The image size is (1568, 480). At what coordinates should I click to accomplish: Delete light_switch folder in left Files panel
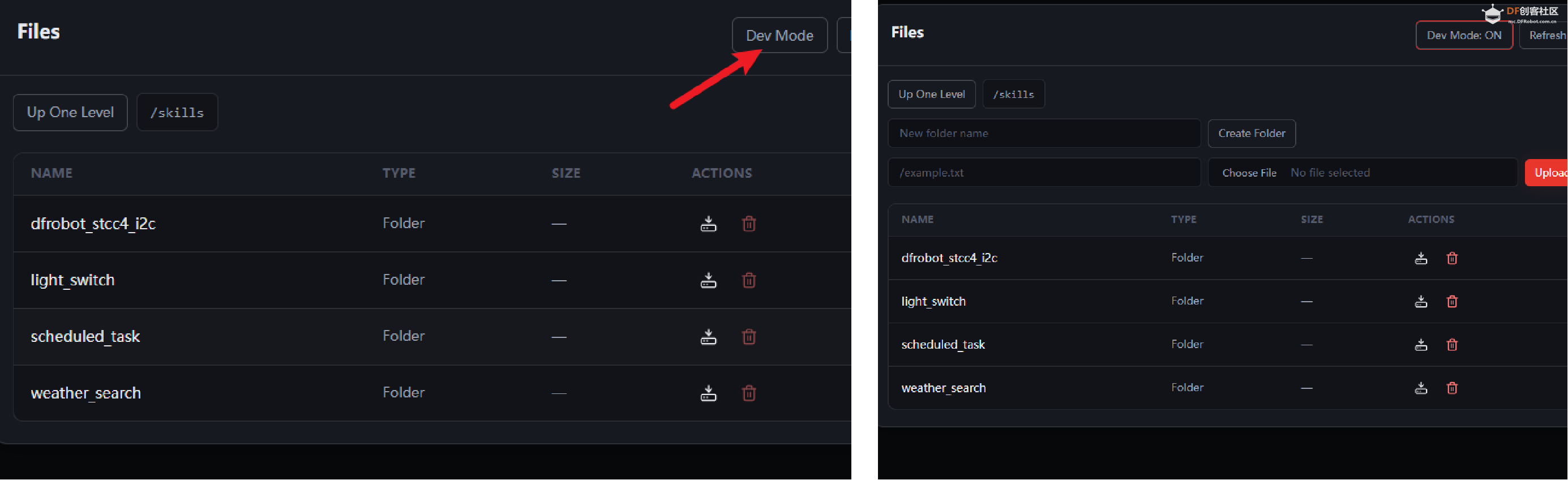(x=749, y=280)
